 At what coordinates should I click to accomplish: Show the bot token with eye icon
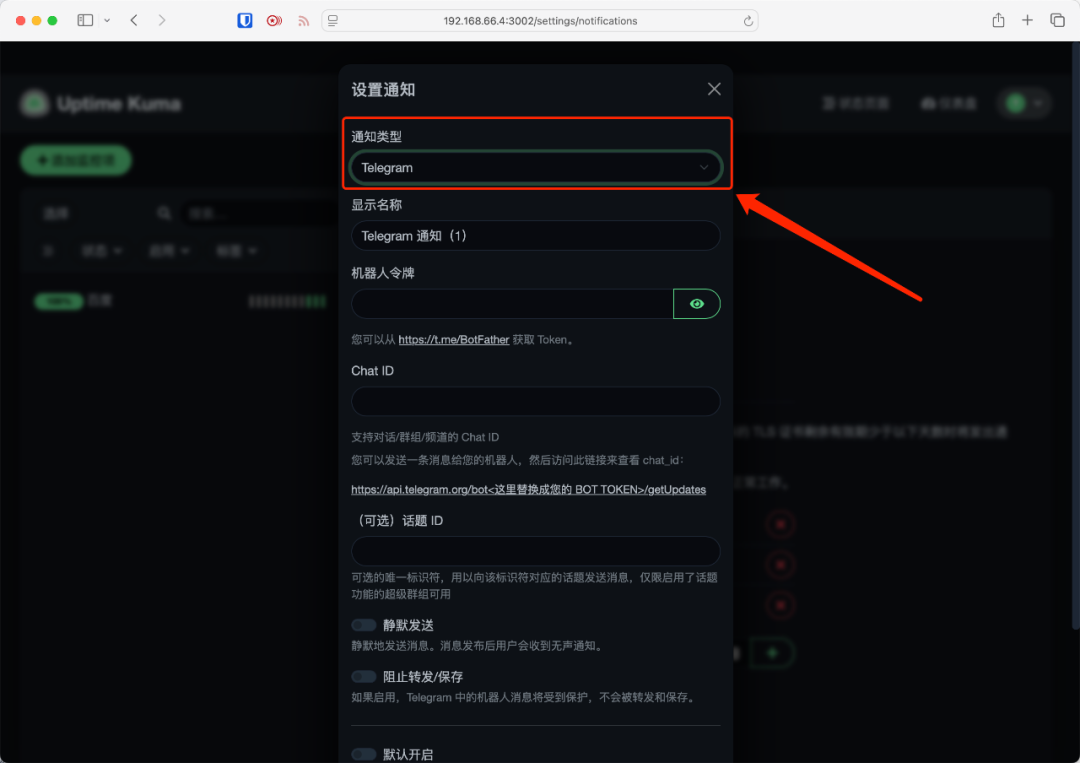tap(696, 304)
